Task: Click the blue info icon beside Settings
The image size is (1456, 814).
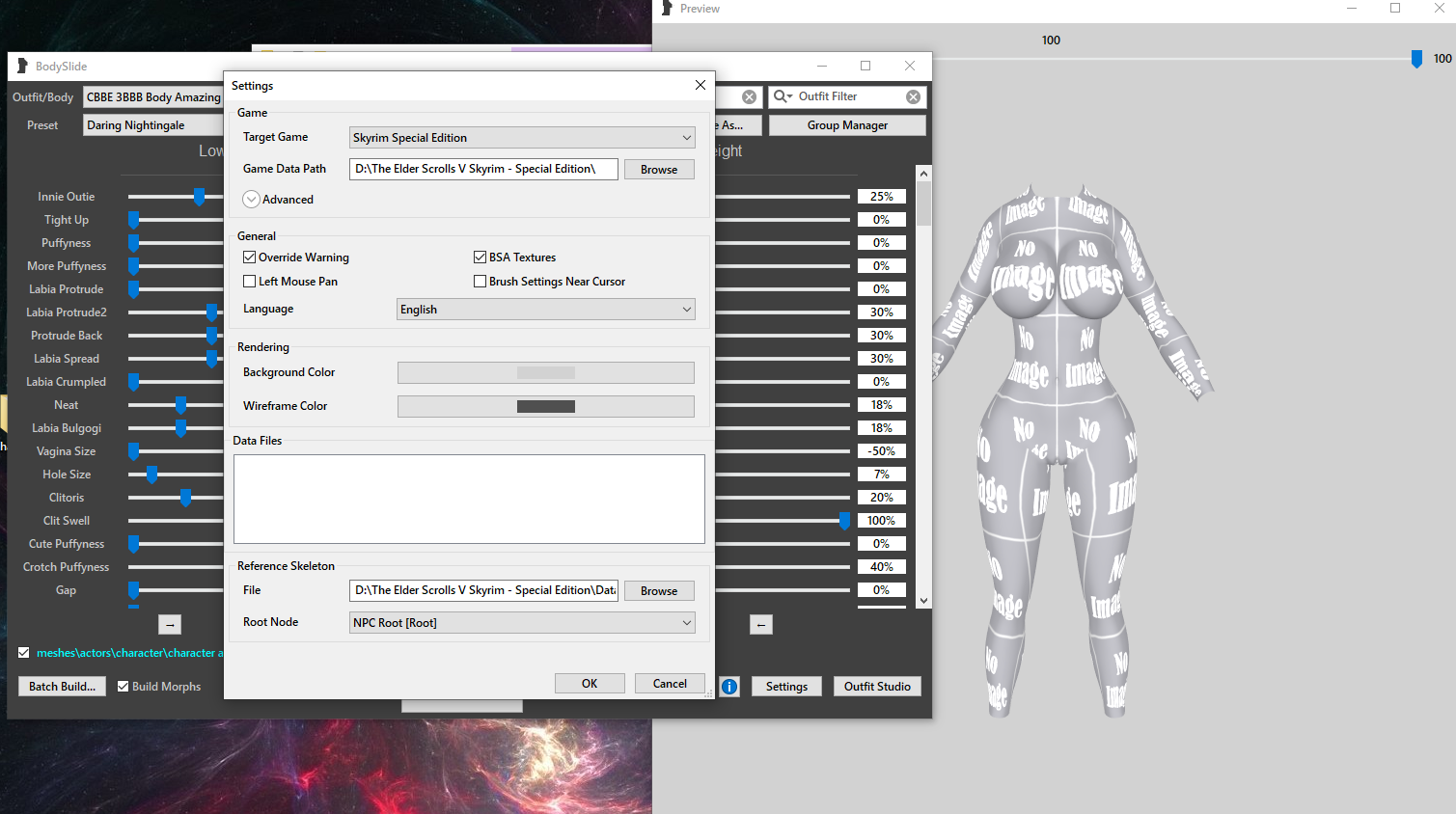Action: pyautogui.click(x=729, y=687)
